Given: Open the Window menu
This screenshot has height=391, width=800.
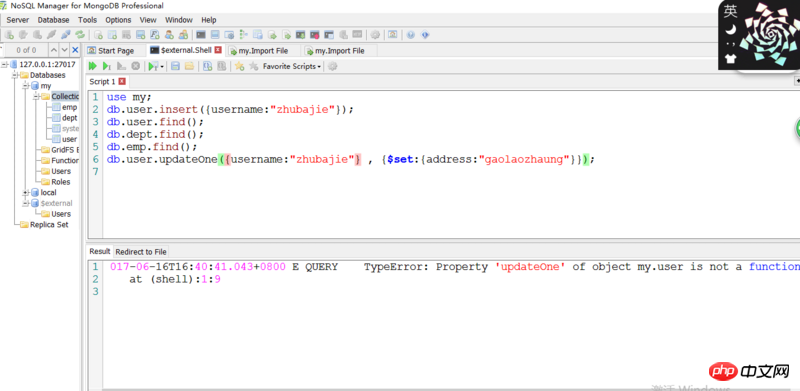Looking at the screenshot, I should 179,20.
